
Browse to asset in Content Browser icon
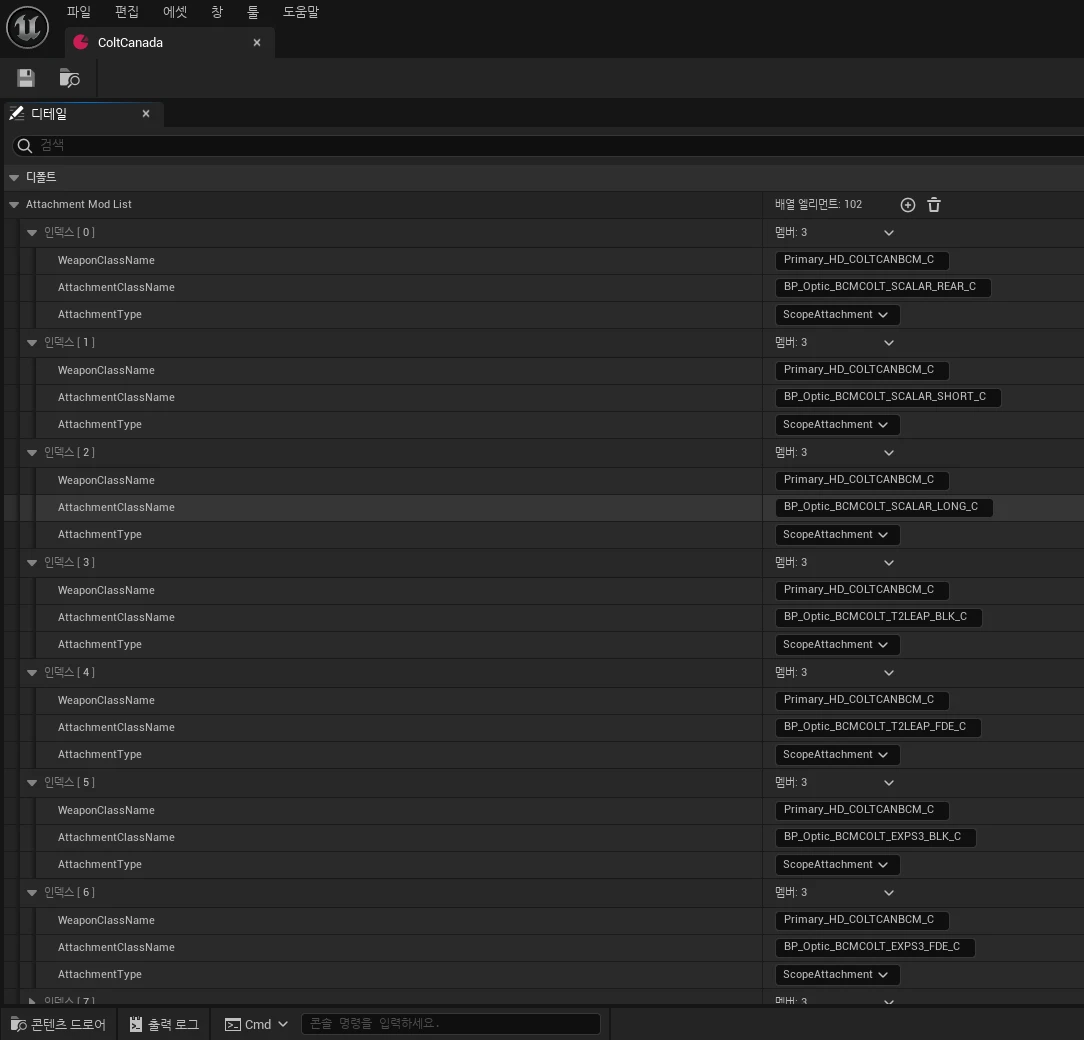pyautogui.click(x=69, y=78)
